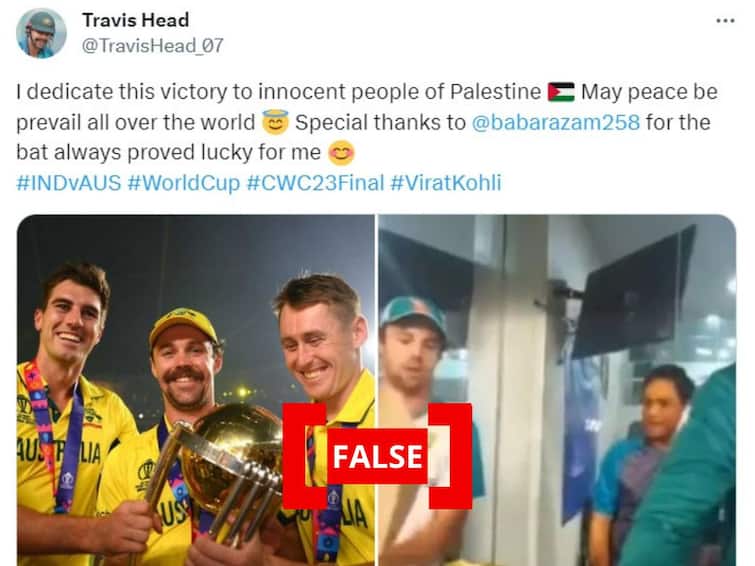Open the three-dot more options menu
This screenshot has width=755, height=566.
[x=725, y=21]
